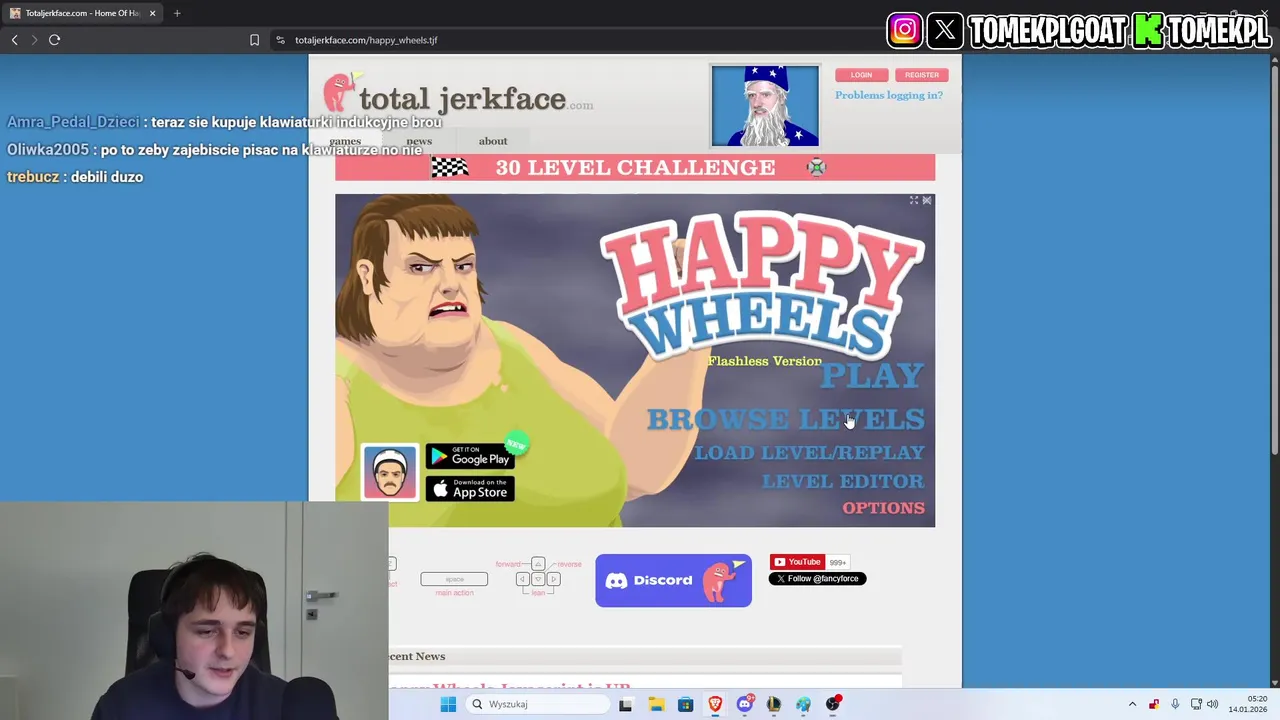1280x720 pixels.
Task: Click the browser forward arrow
Action: (x=33, y=40)
